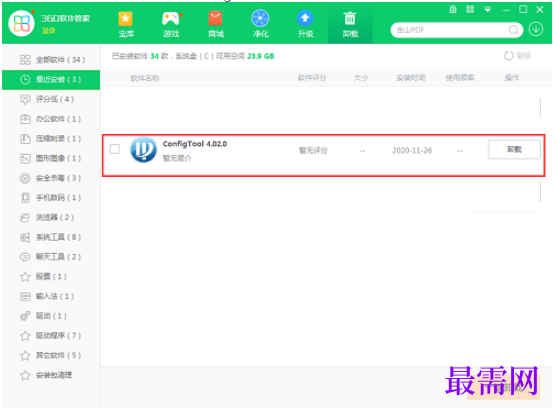Select the 卸载 trash can tab
This screenshot has width=557, height=412.
click(350, 24)
